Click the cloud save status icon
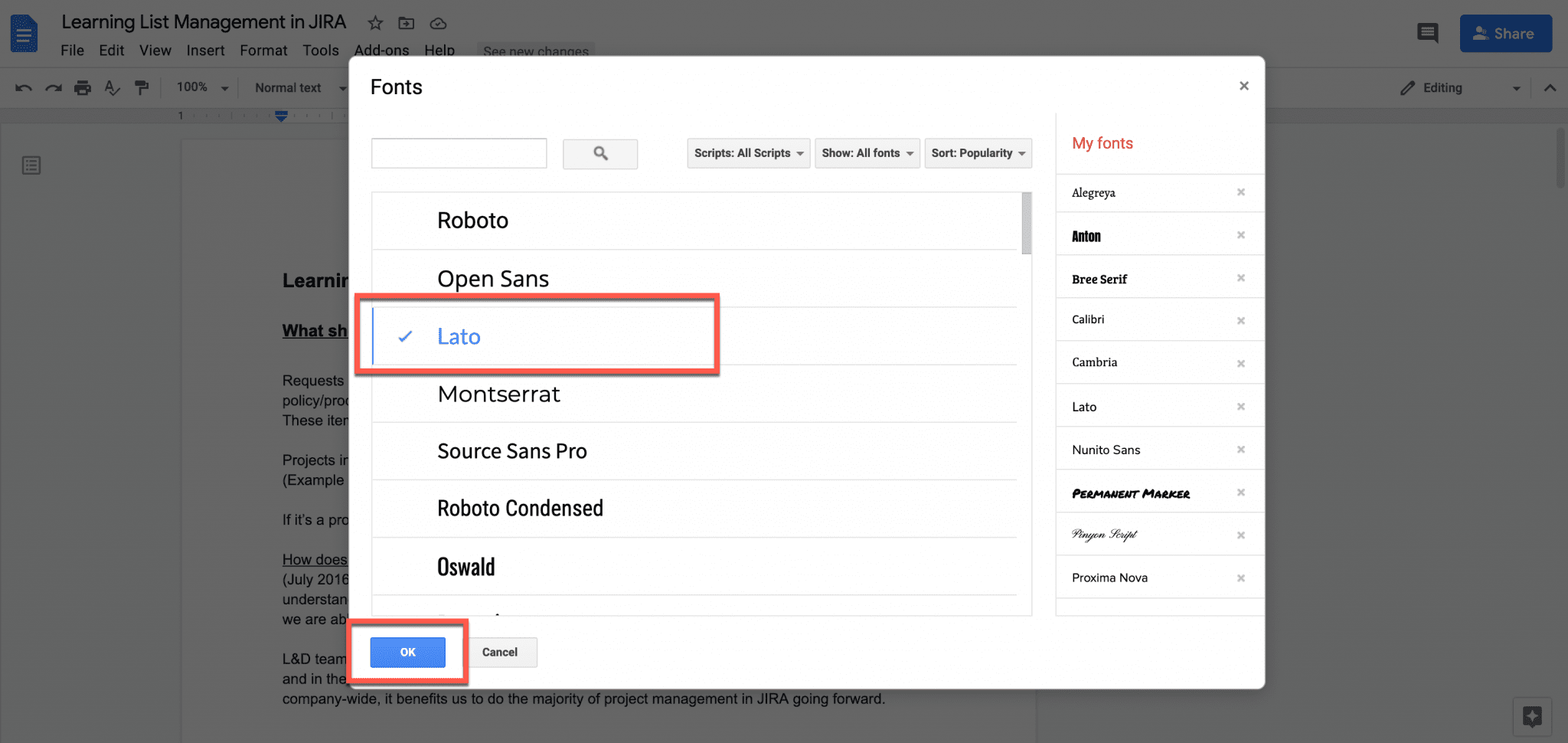The height and width of the screenshot is (743, 1568). click(438, 23)
